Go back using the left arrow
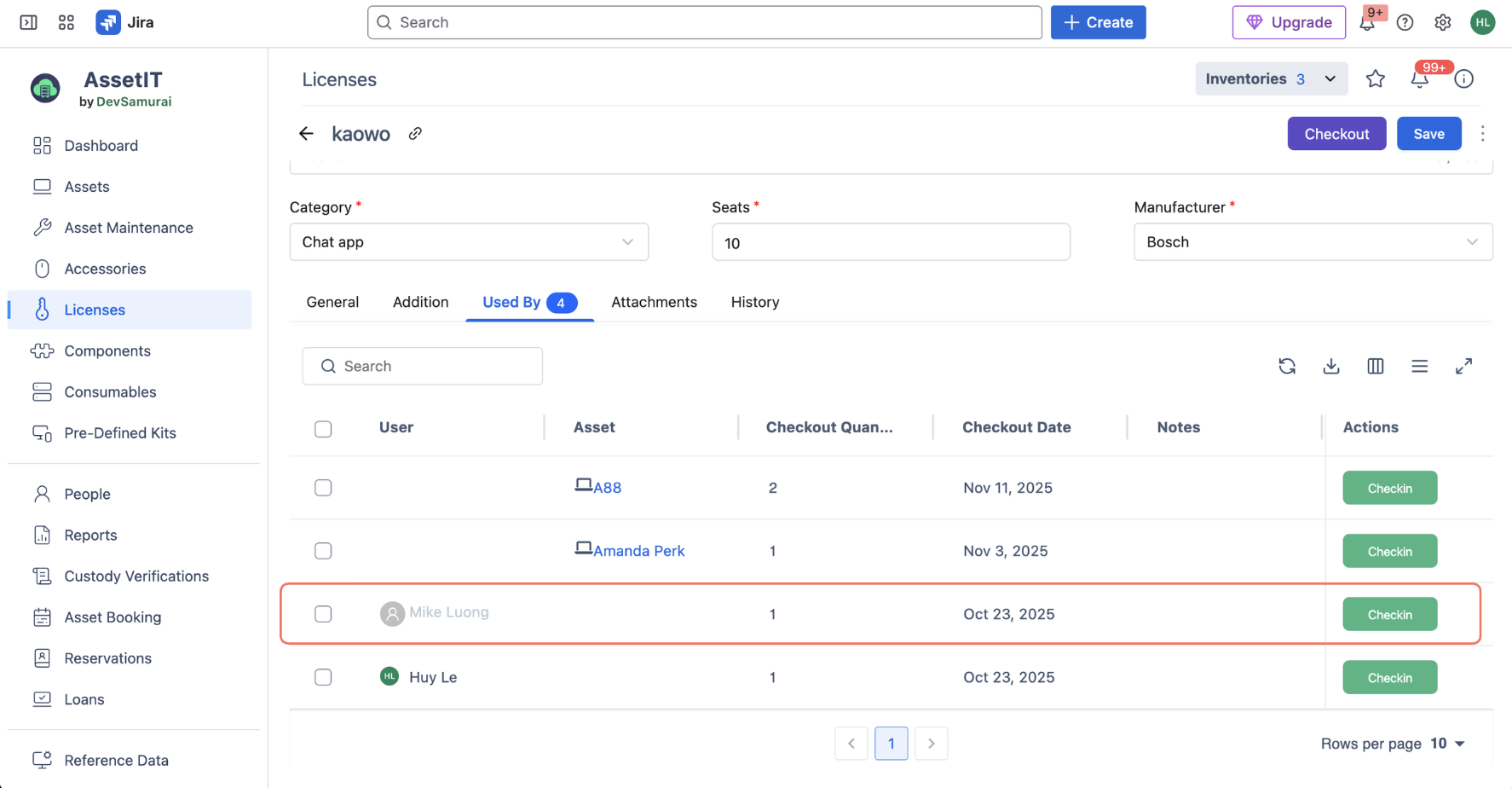This screenshot has height=788, width=1512. 306,134
